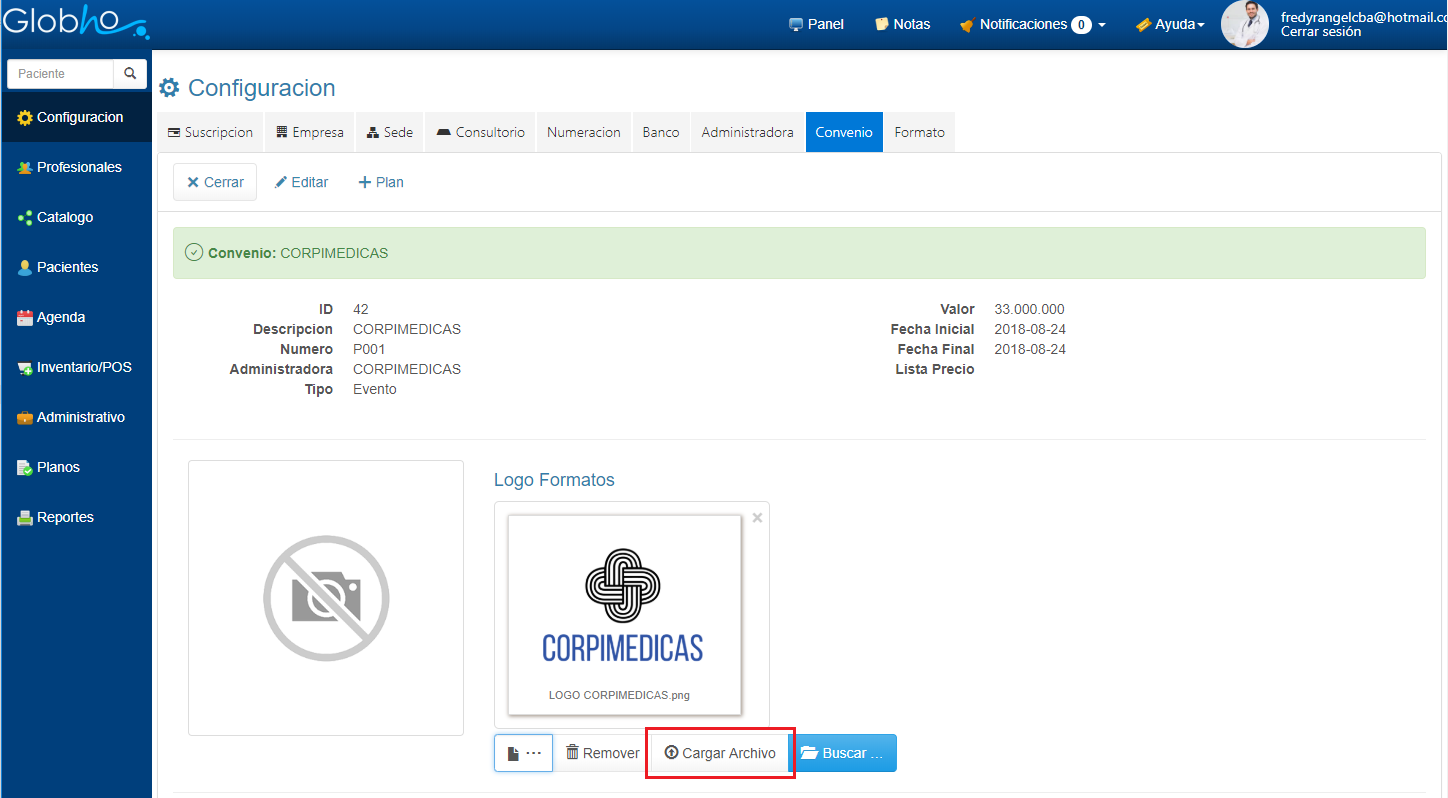Expand the Notificaciones dropdown

tap(1032, 24)
